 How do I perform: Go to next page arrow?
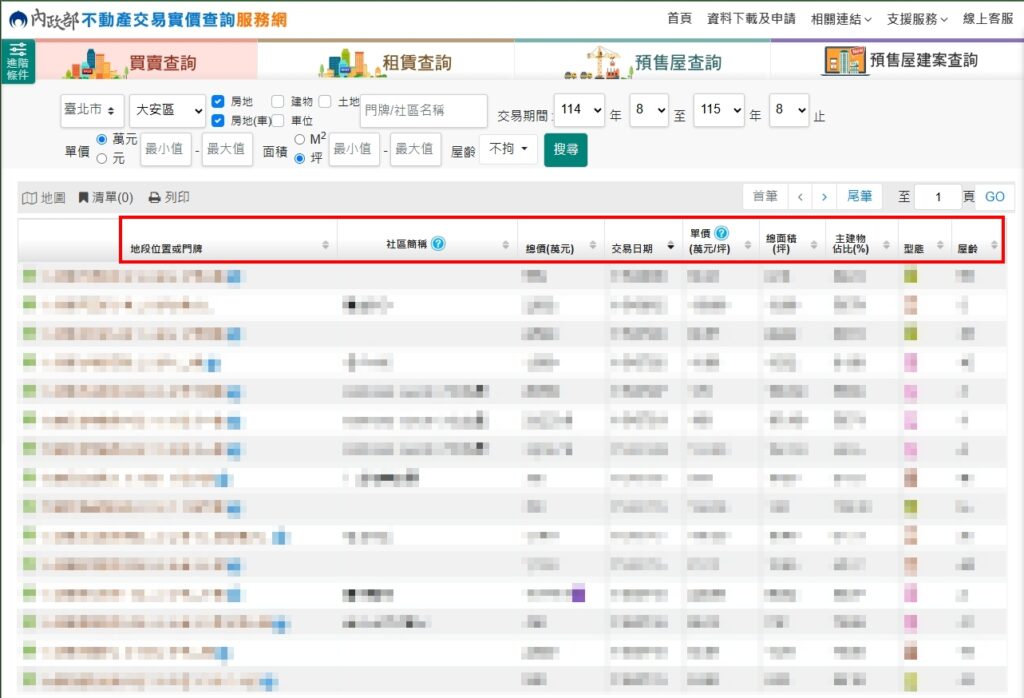(824, 197)
